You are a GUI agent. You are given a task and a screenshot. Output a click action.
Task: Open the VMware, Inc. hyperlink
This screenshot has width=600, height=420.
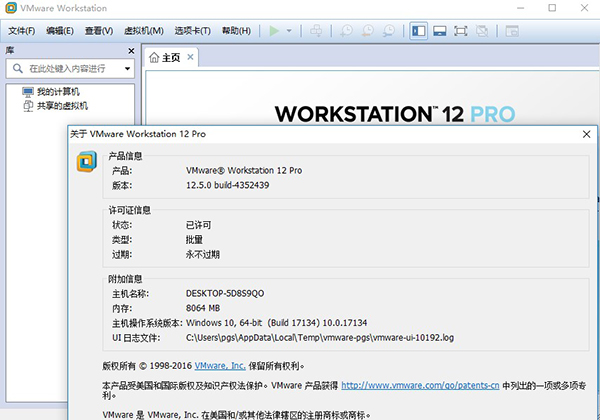click(x=221, y=366)
